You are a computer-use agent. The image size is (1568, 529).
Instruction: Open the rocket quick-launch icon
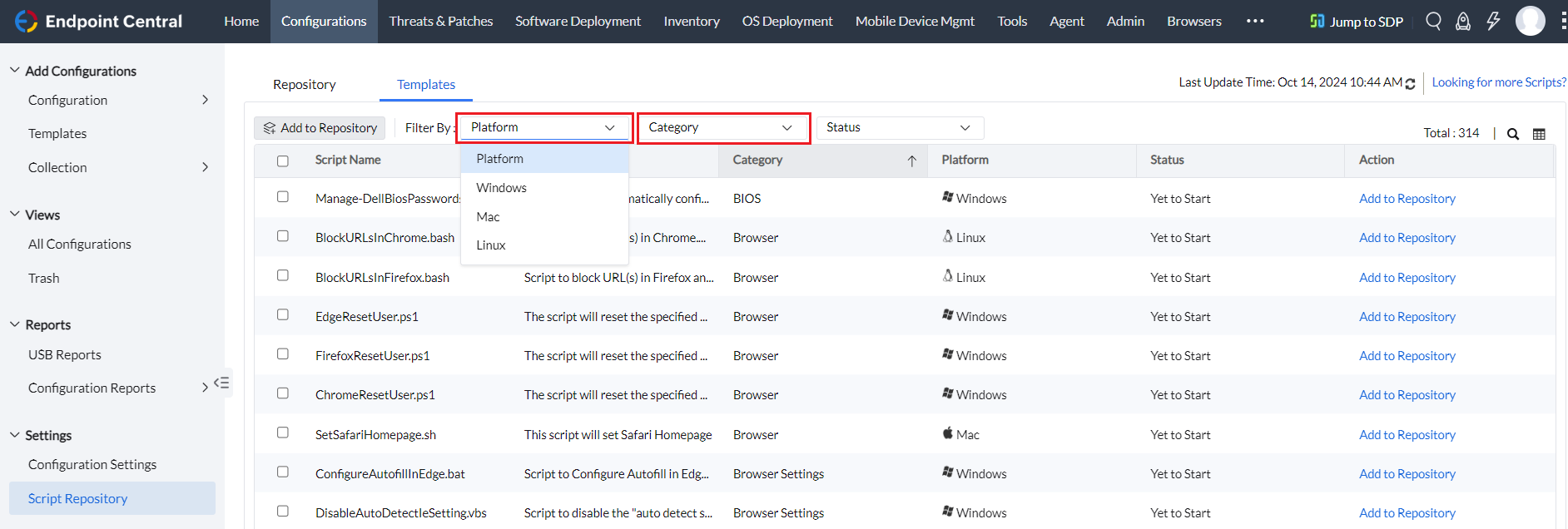[1462, 21]
